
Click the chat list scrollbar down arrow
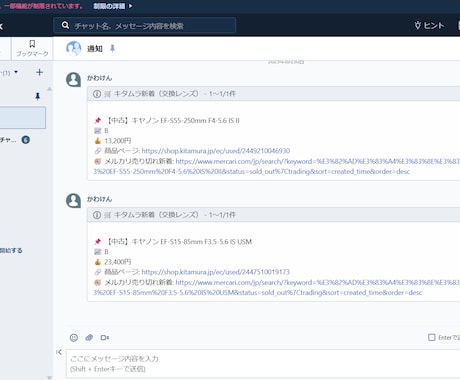(49, 377)
